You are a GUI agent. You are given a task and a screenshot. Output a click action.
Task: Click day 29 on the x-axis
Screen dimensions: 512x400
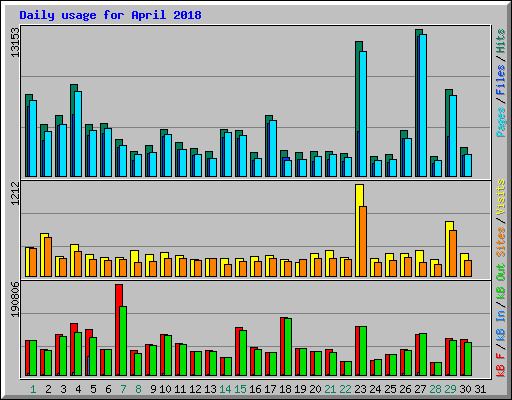[x=450, y=389]
